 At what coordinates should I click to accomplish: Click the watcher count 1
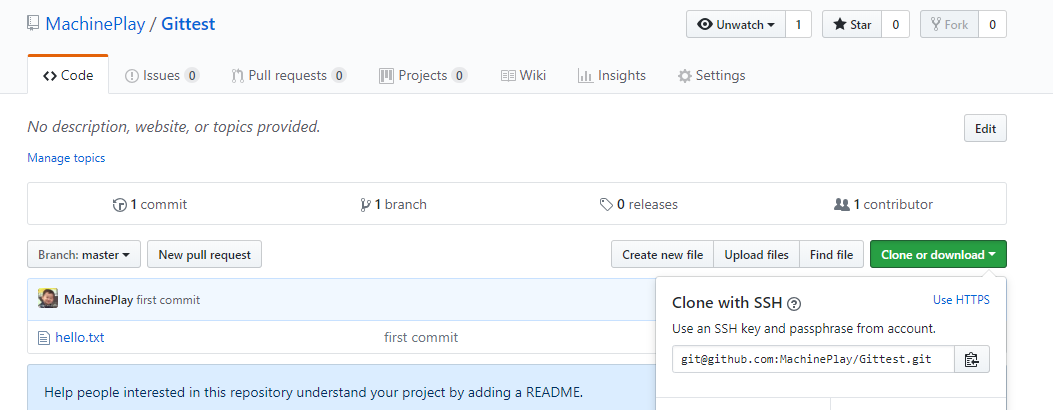[x=798, y=24]
